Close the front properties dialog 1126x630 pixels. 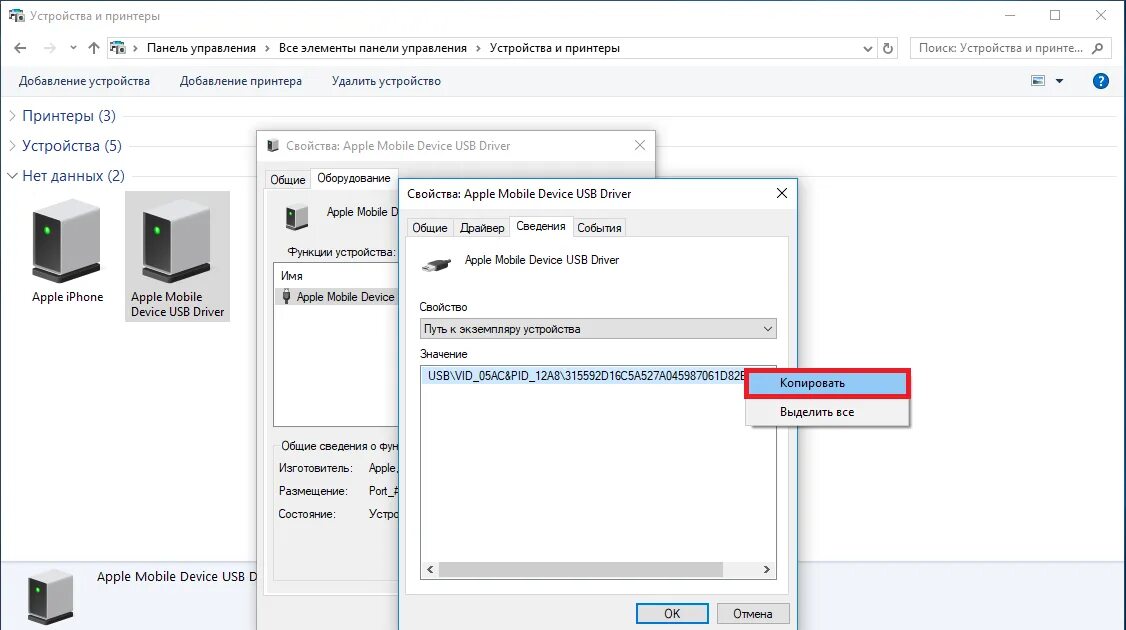tap(782, 193)
